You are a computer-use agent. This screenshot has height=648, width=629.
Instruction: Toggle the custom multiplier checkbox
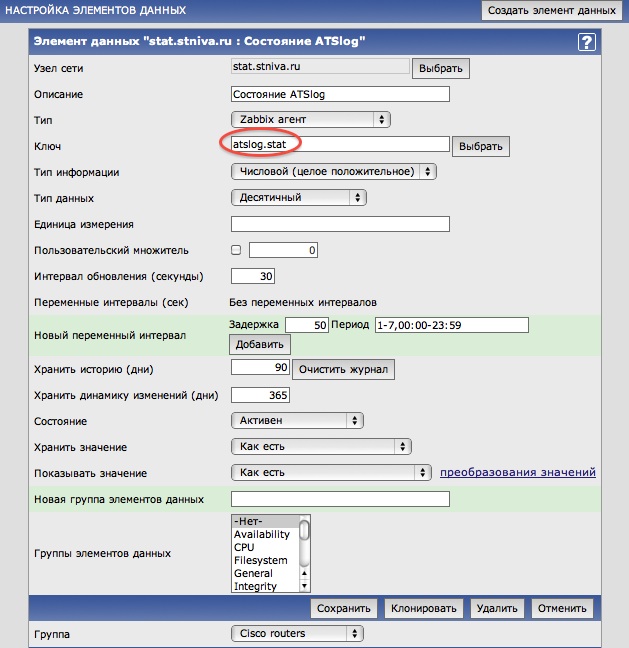[236, 249]
